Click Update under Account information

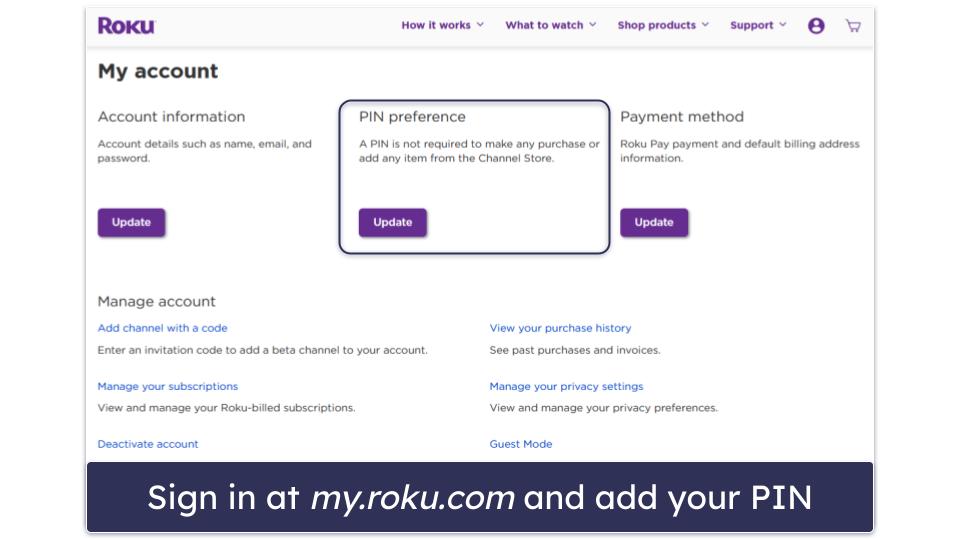(x=131, y=222)
